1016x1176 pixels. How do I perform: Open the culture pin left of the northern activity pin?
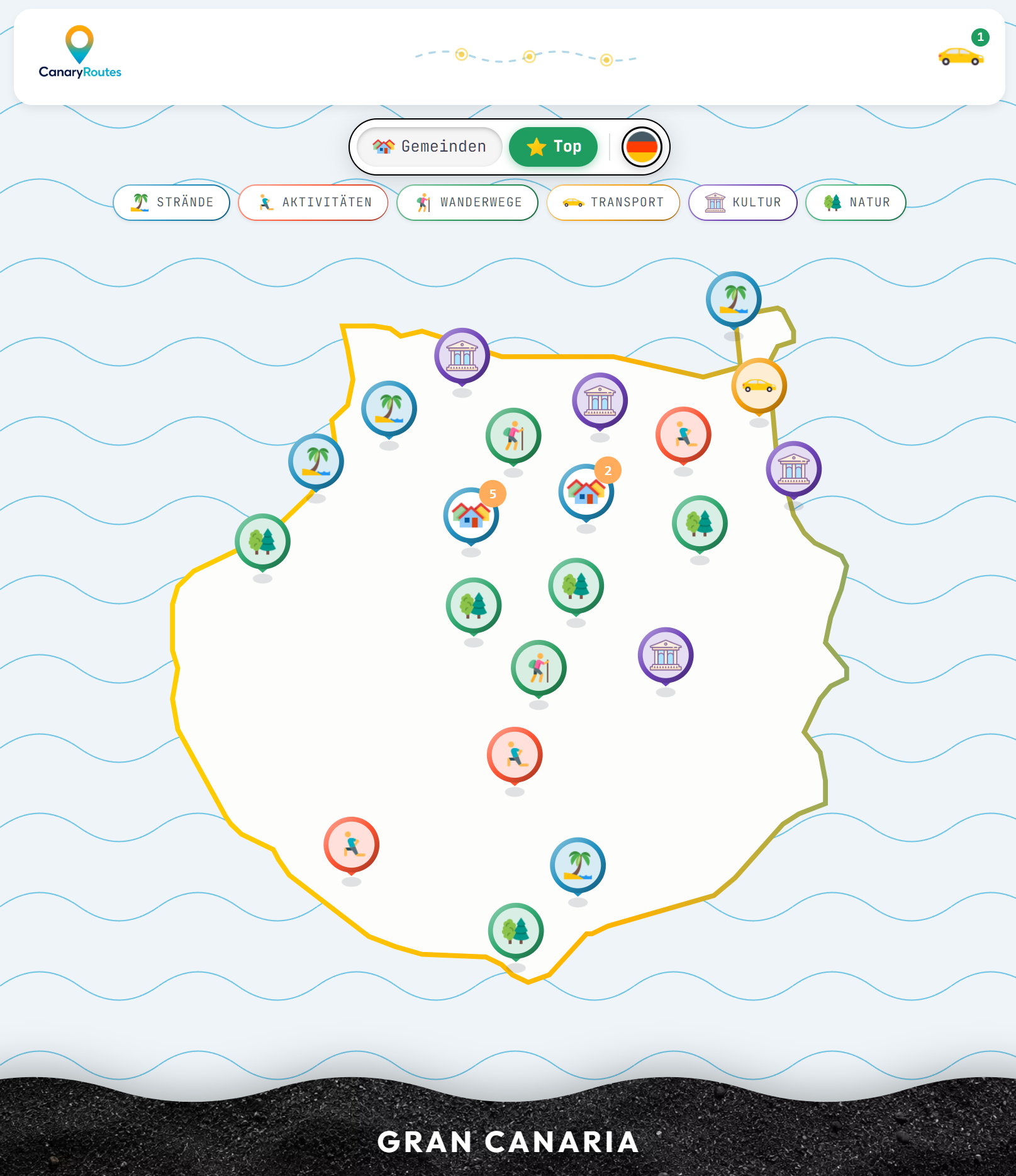pos(600,401)
